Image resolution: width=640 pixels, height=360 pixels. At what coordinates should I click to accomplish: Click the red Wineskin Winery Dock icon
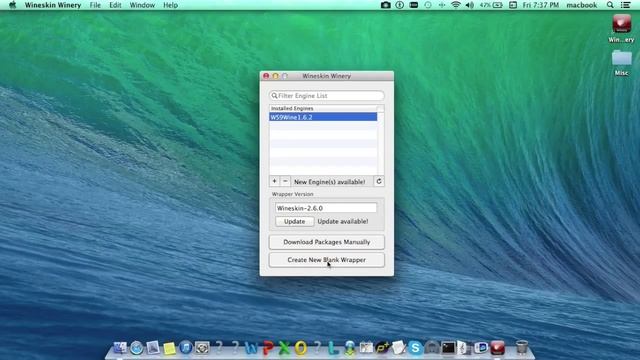[x=498, y=348]
